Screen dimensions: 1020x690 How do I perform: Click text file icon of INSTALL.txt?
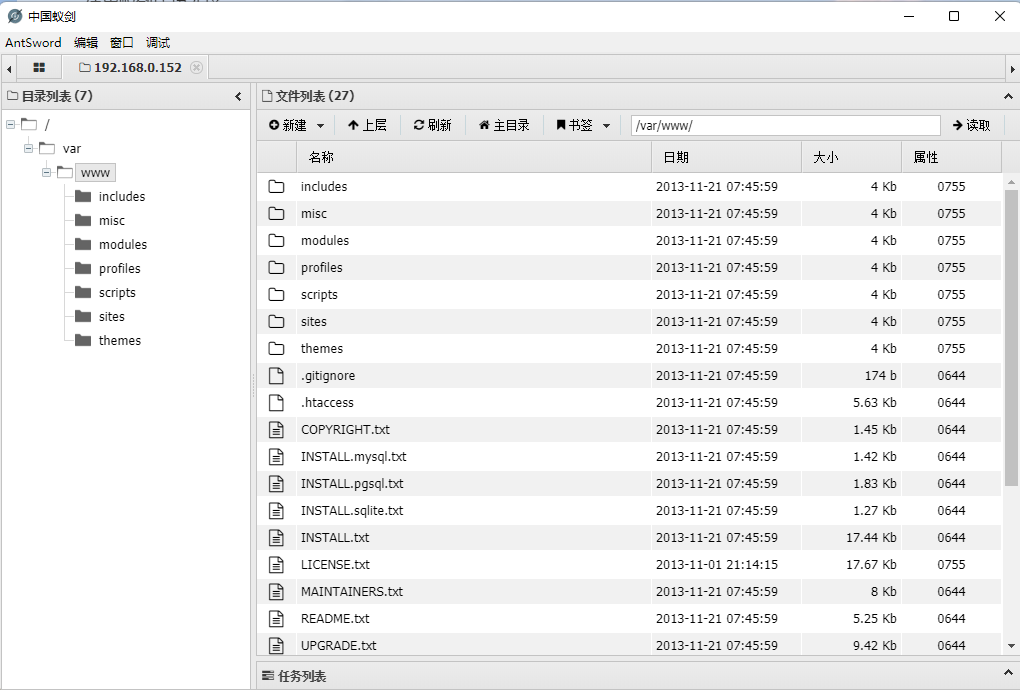276,537
